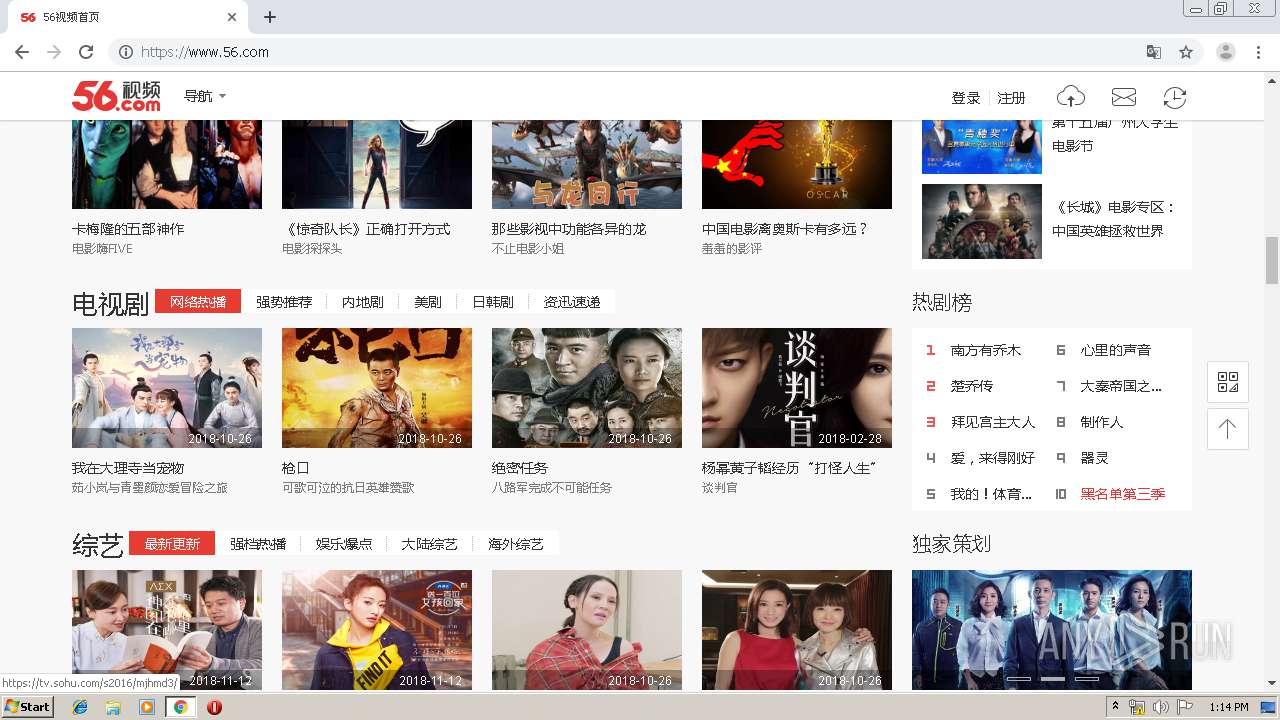Select the 资讯速递 tab
1280x720 pixels.
[572, 301]
